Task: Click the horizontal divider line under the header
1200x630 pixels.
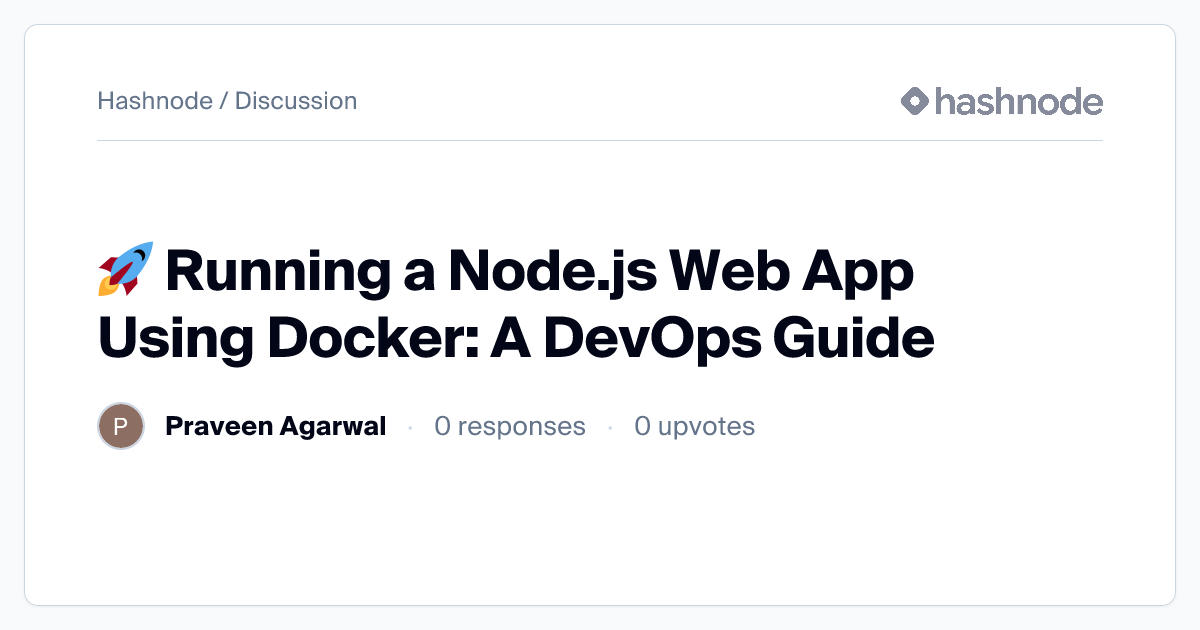Action: (600, 141)
